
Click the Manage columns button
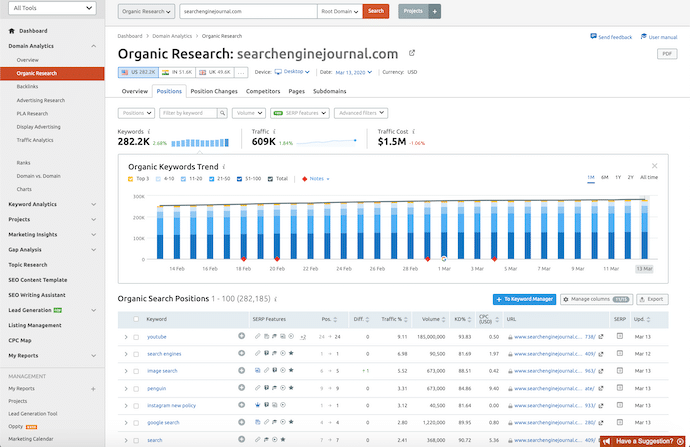click(x=596, y=299)
